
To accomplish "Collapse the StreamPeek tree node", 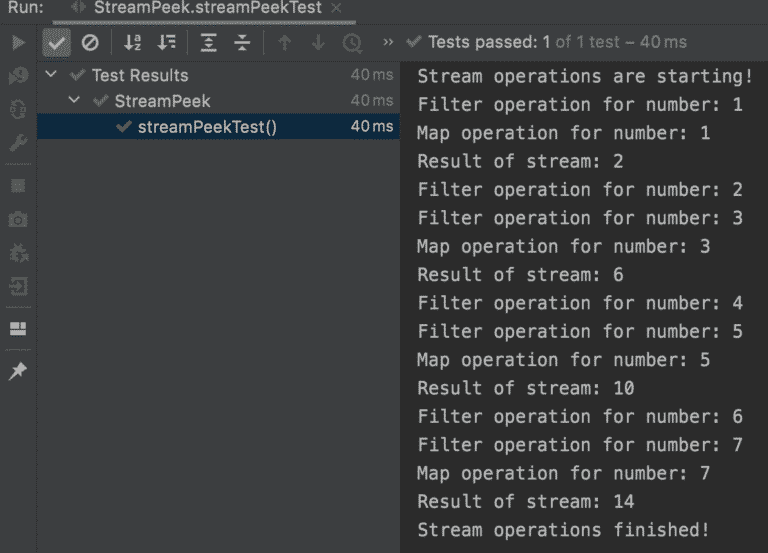I will coord(75,101).
